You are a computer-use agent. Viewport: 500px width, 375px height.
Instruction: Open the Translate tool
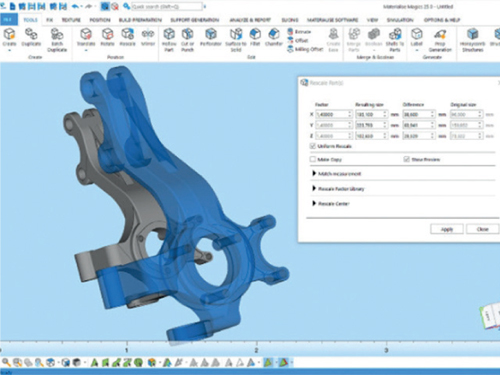tap(86, 37)
